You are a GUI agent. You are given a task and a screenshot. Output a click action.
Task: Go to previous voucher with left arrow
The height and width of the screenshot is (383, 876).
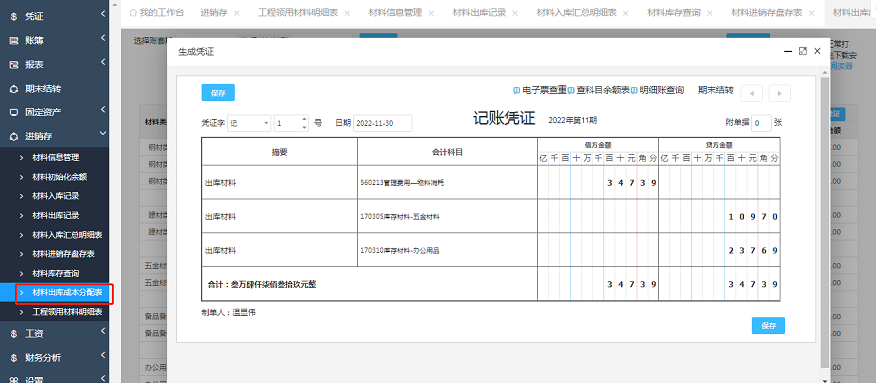click(x=751, y=93)
